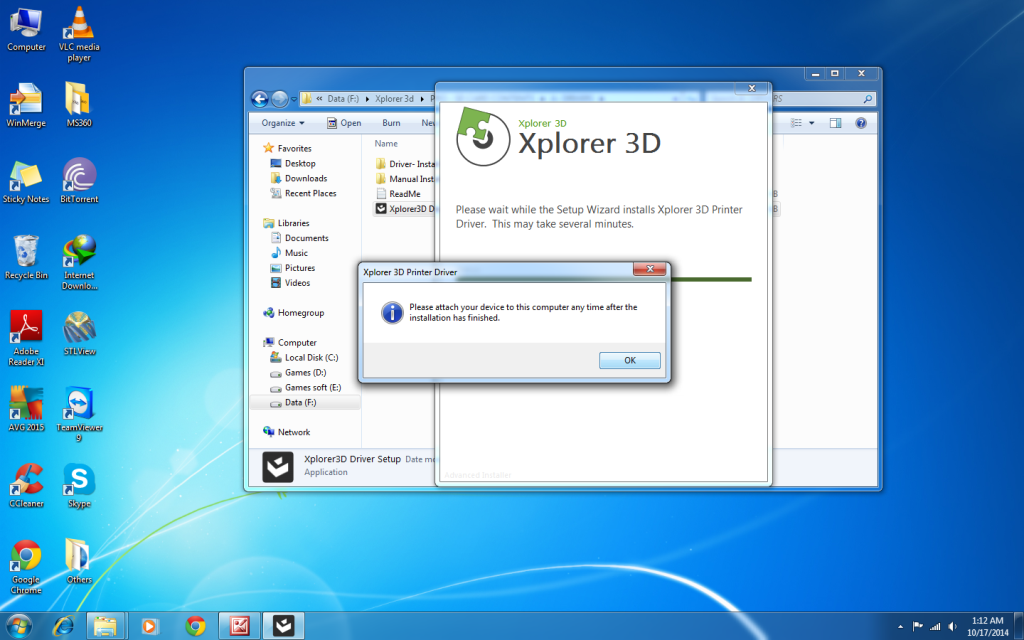Expand the change view options dropdown arrow
The height and width of the screenshot is (640, 1024).
pos(811,123)
